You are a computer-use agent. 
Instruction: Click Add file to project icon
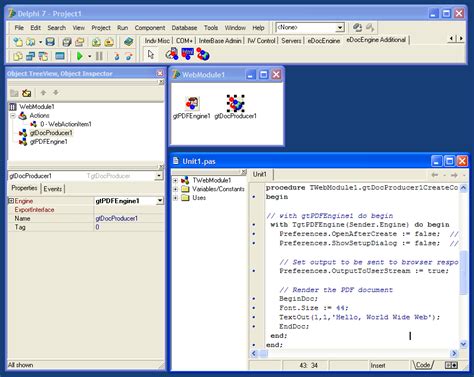tap(96, 42)
